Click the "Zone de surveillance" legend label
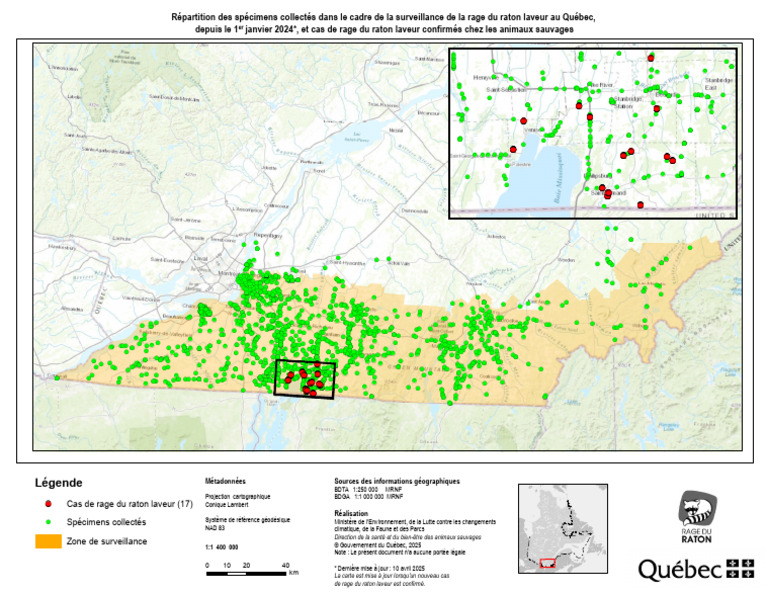 point(107,541)
